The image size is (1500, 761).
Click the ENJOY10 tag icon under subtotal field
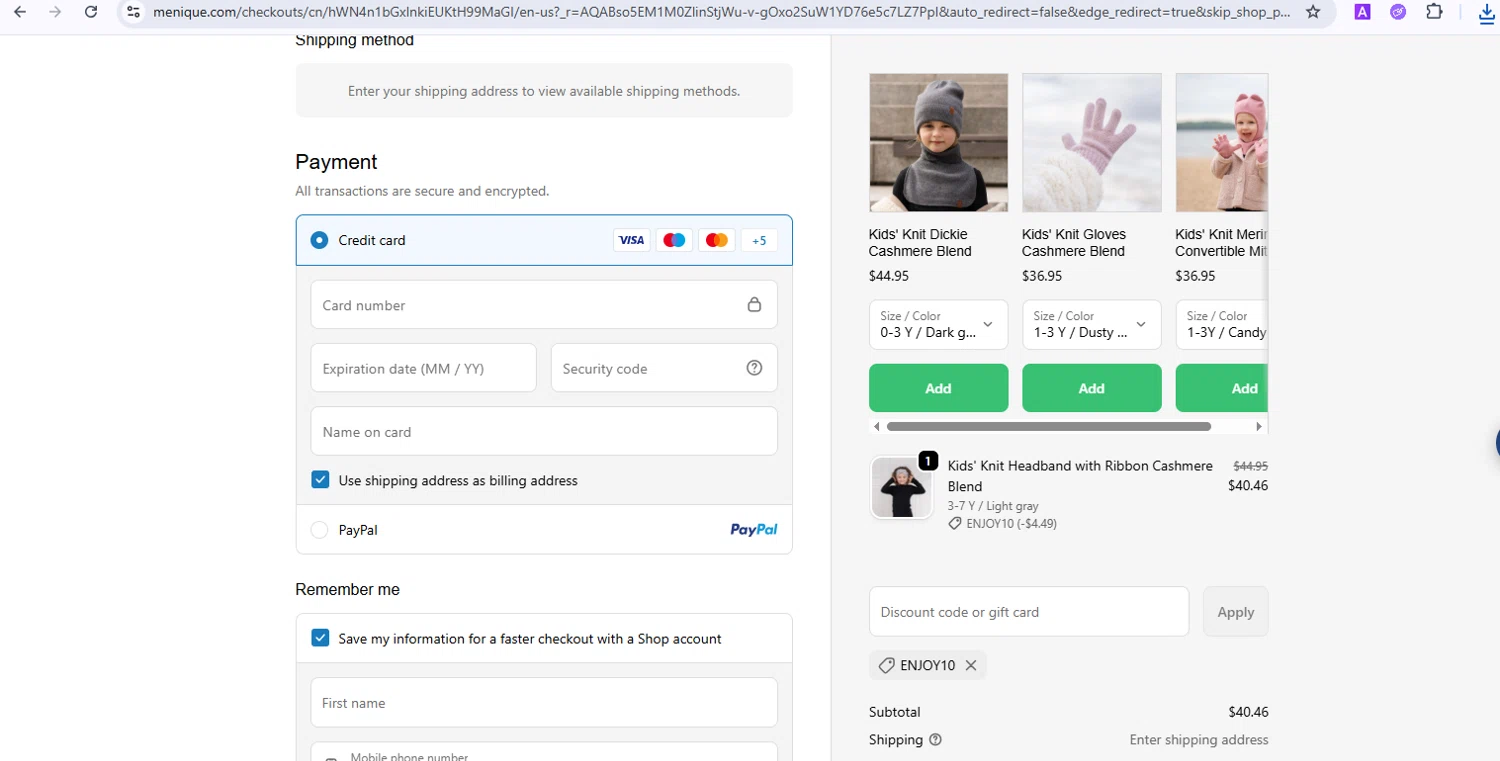tap(885, 665)
